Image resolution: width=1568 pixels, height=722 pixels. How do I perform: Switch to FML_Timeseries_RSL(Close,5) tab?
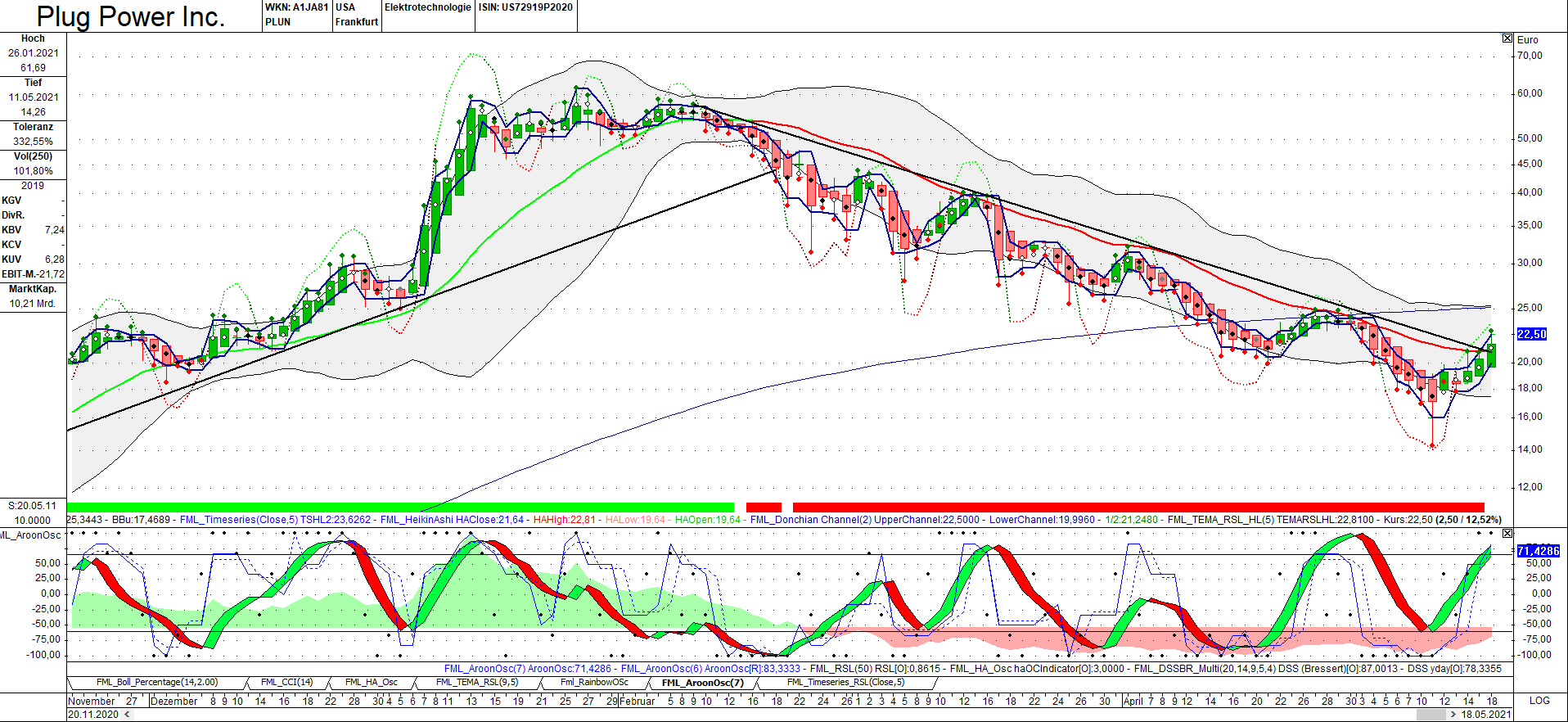tap(845, 682)
